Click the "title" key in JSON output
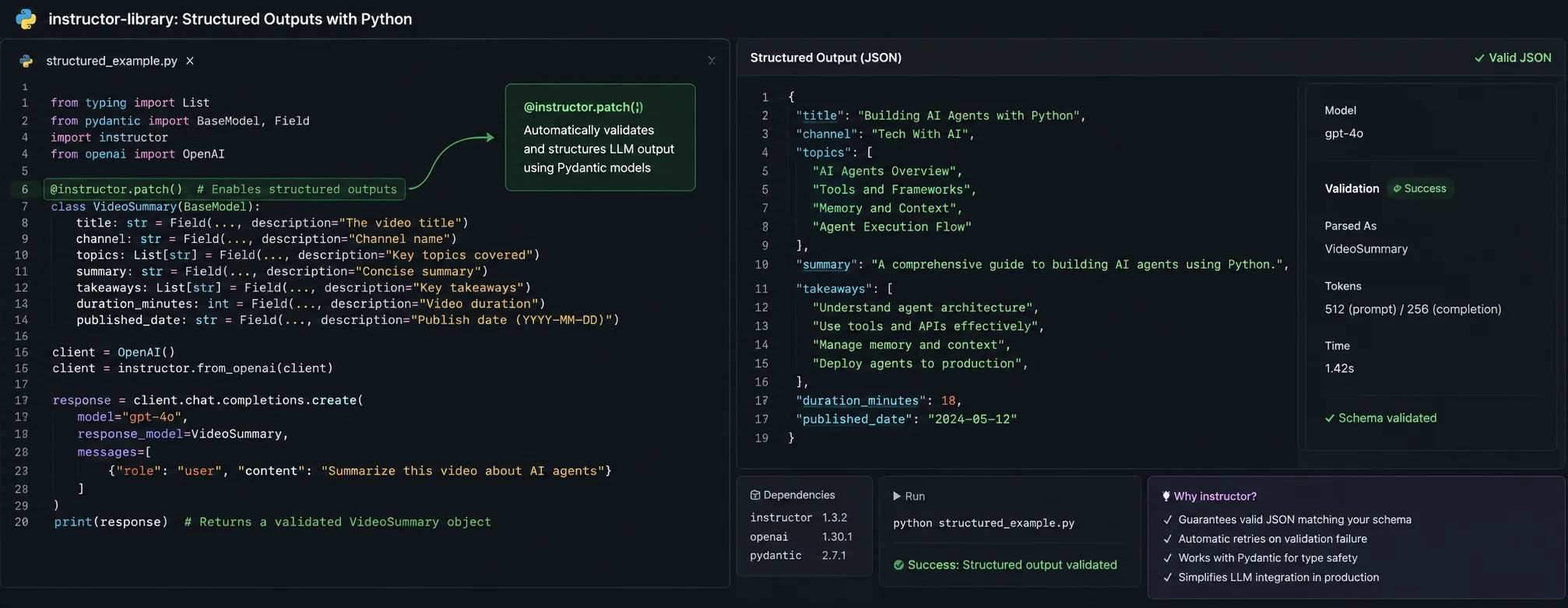 point(821,115)
